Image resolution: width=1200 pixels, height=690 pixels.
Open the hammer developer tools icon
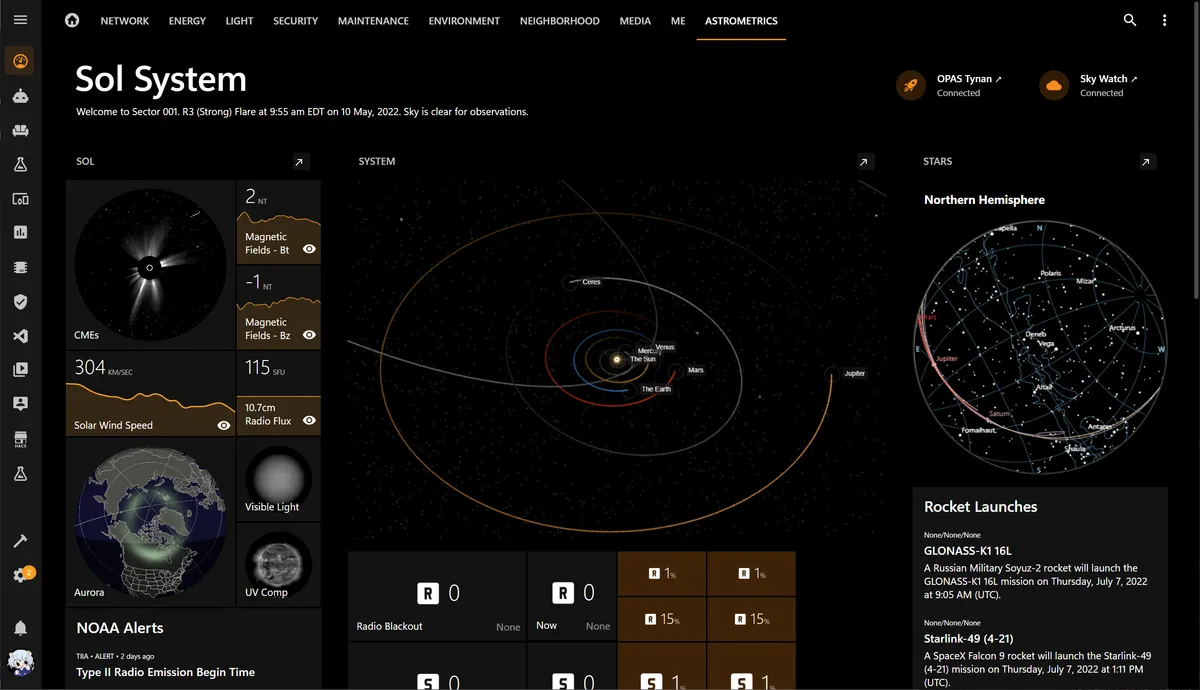click(20, 541)
